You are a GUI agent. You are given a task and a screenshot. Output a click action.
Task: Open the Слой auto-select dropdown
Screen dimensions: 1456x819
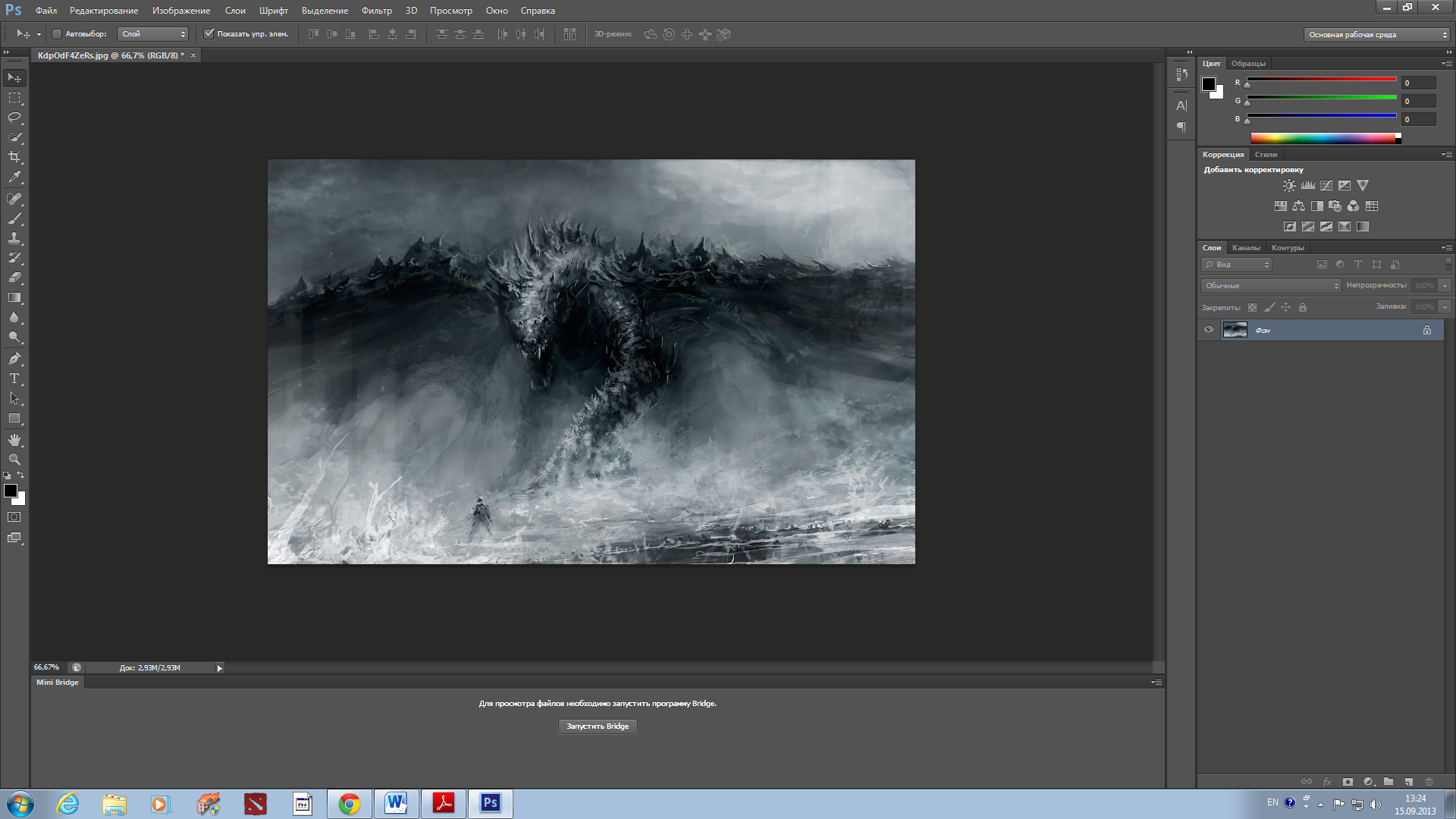[153, 34]
